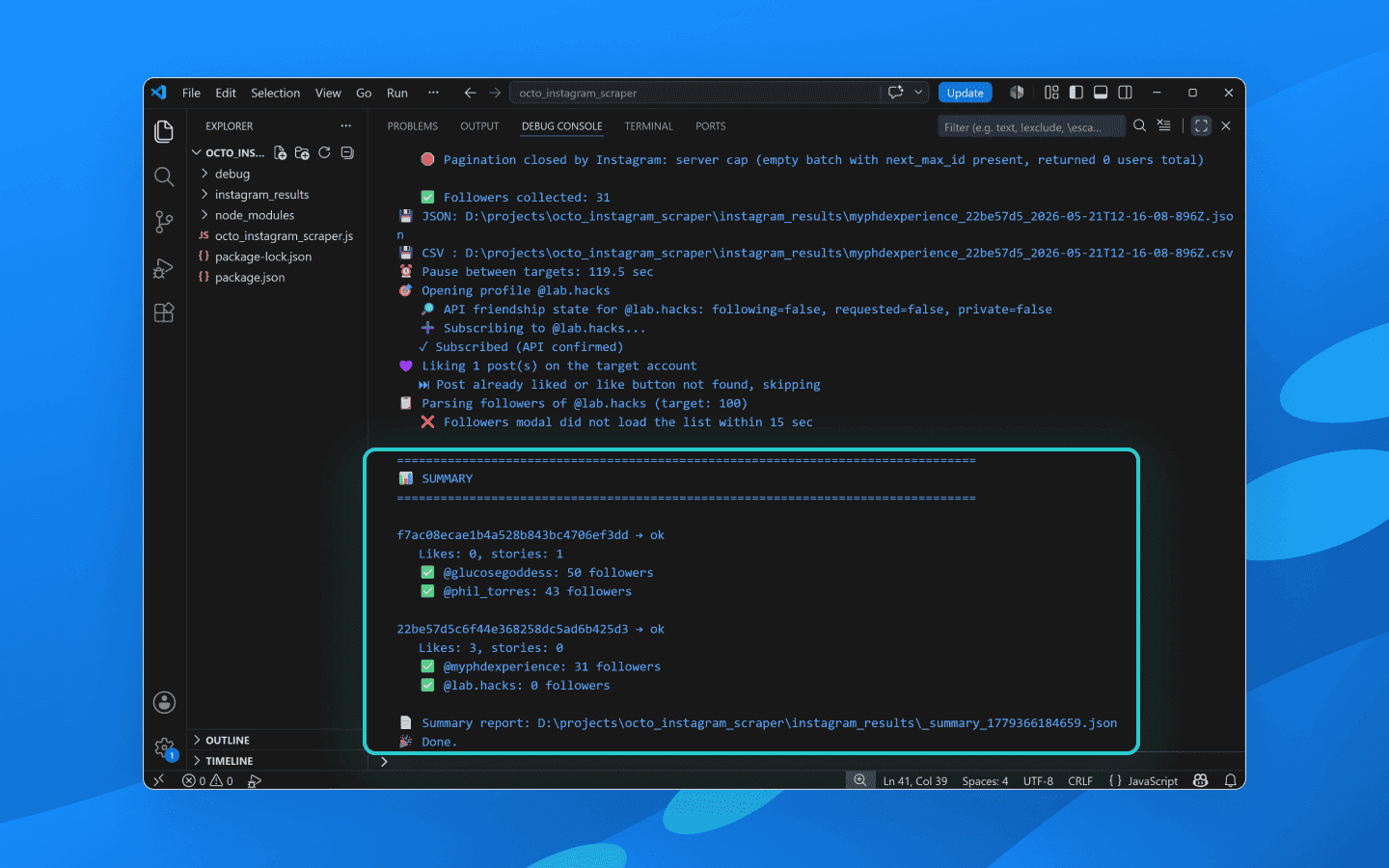1389x868 pixels.
Task: Open the Copilot chat icon in title bar
Action: click(x=896, y=93)
